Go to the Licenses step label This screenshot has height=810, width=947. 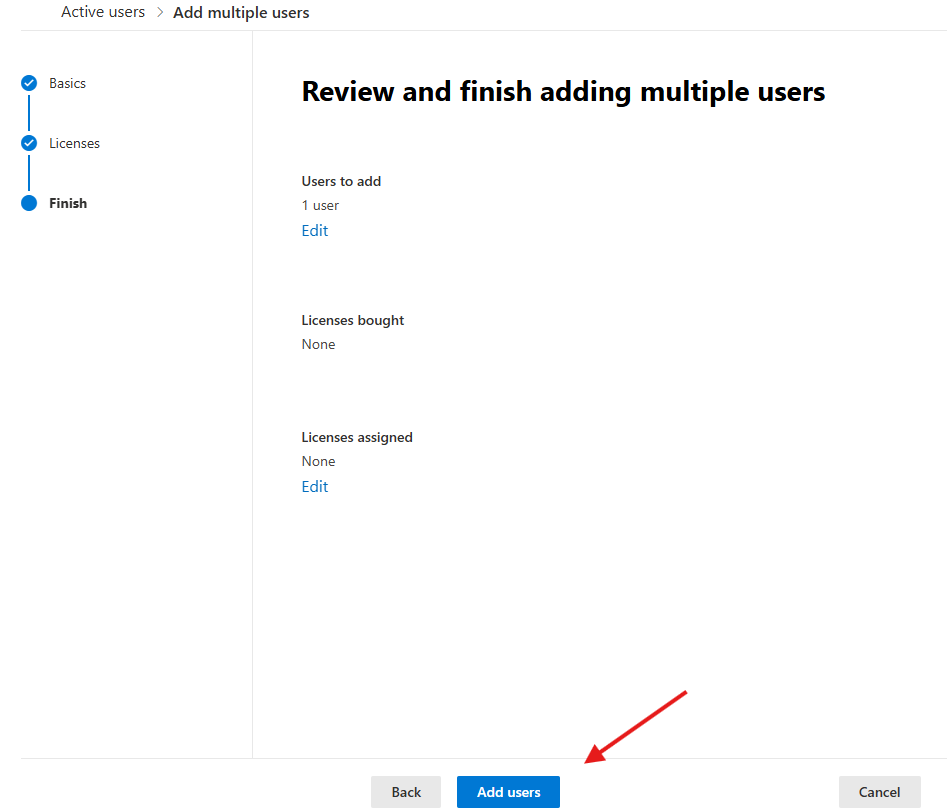tap(74, 143)
